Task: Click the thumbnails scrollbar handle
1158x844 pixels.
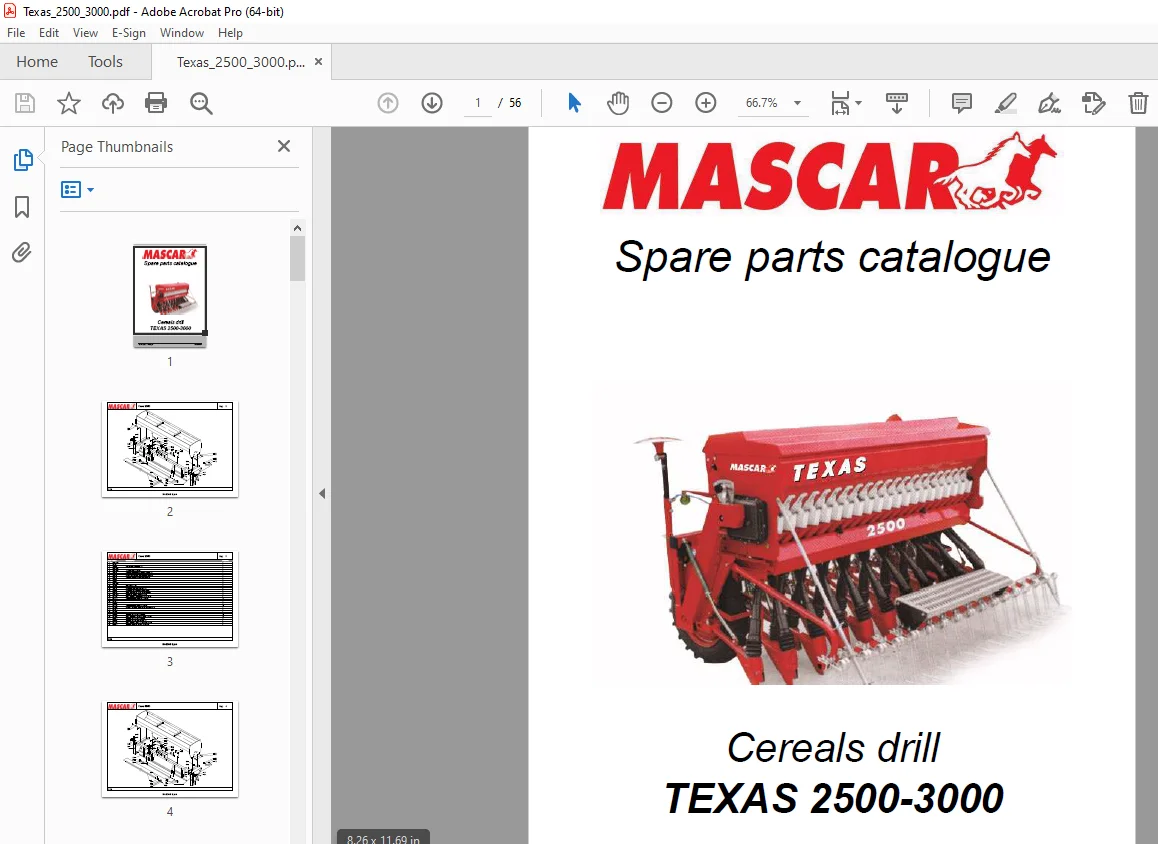Action: 297,258
